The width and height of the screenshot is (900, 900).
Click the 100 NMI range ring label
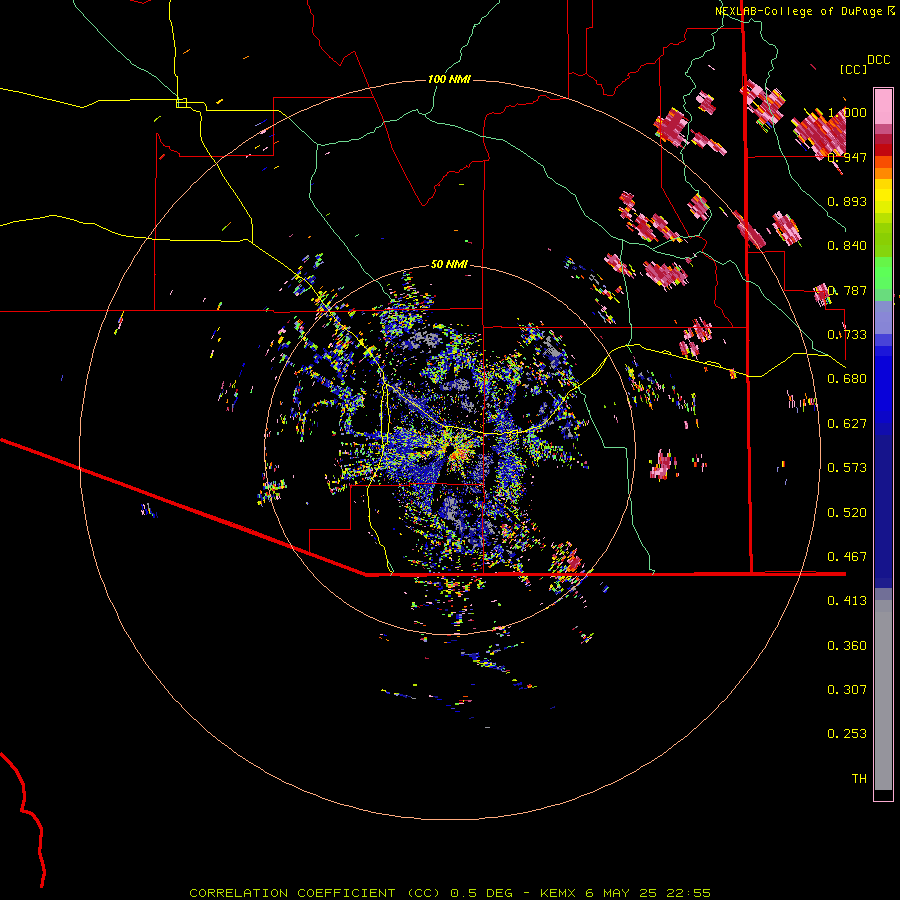coord(449,79)
